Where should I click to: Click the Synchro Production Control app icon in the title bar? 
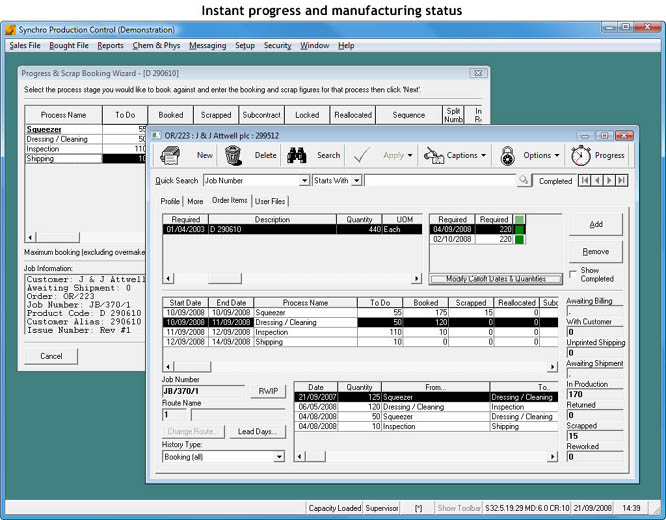11,30
